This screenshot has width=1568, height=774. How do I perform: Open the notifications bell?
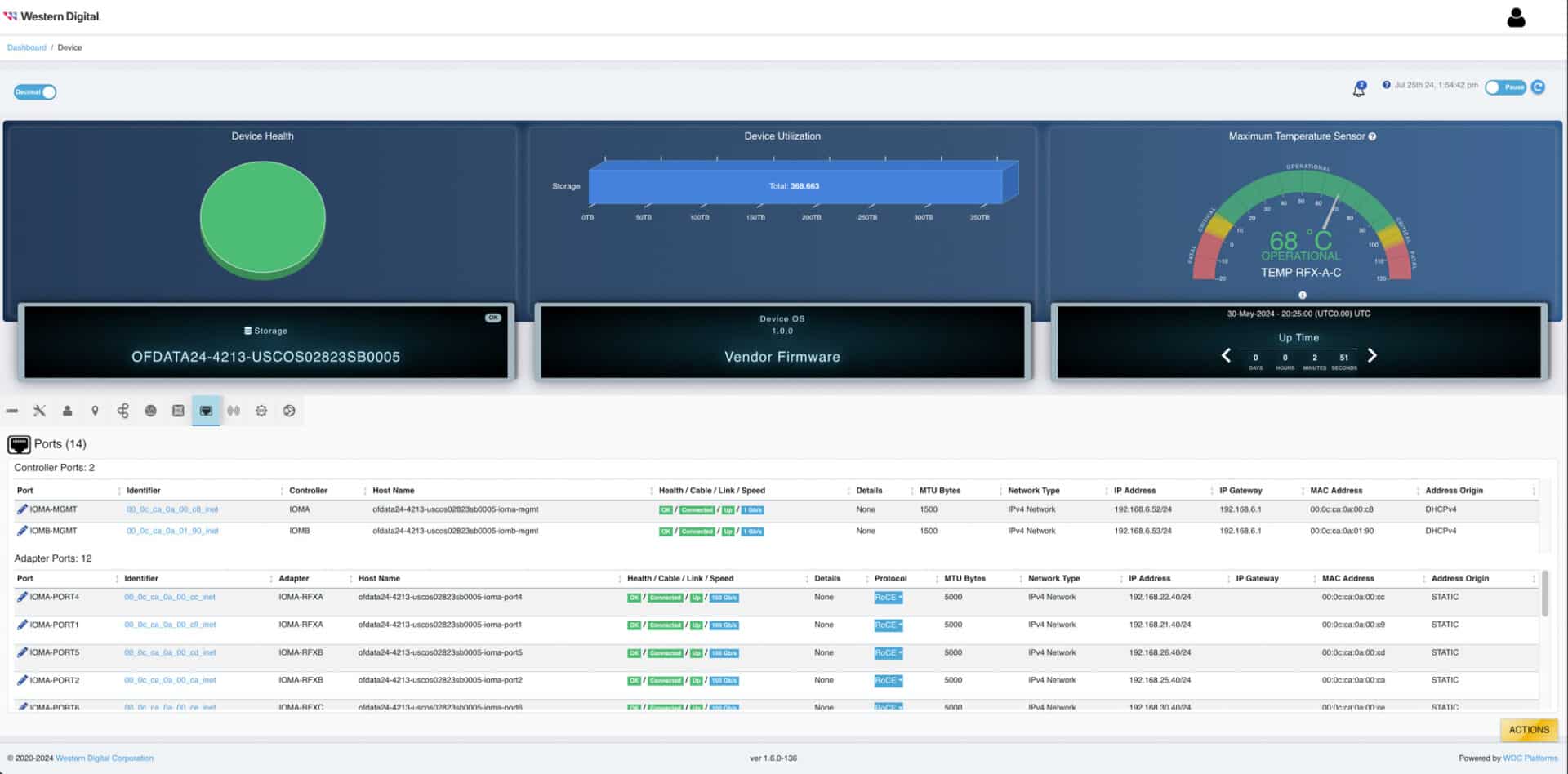(1359, 90)
